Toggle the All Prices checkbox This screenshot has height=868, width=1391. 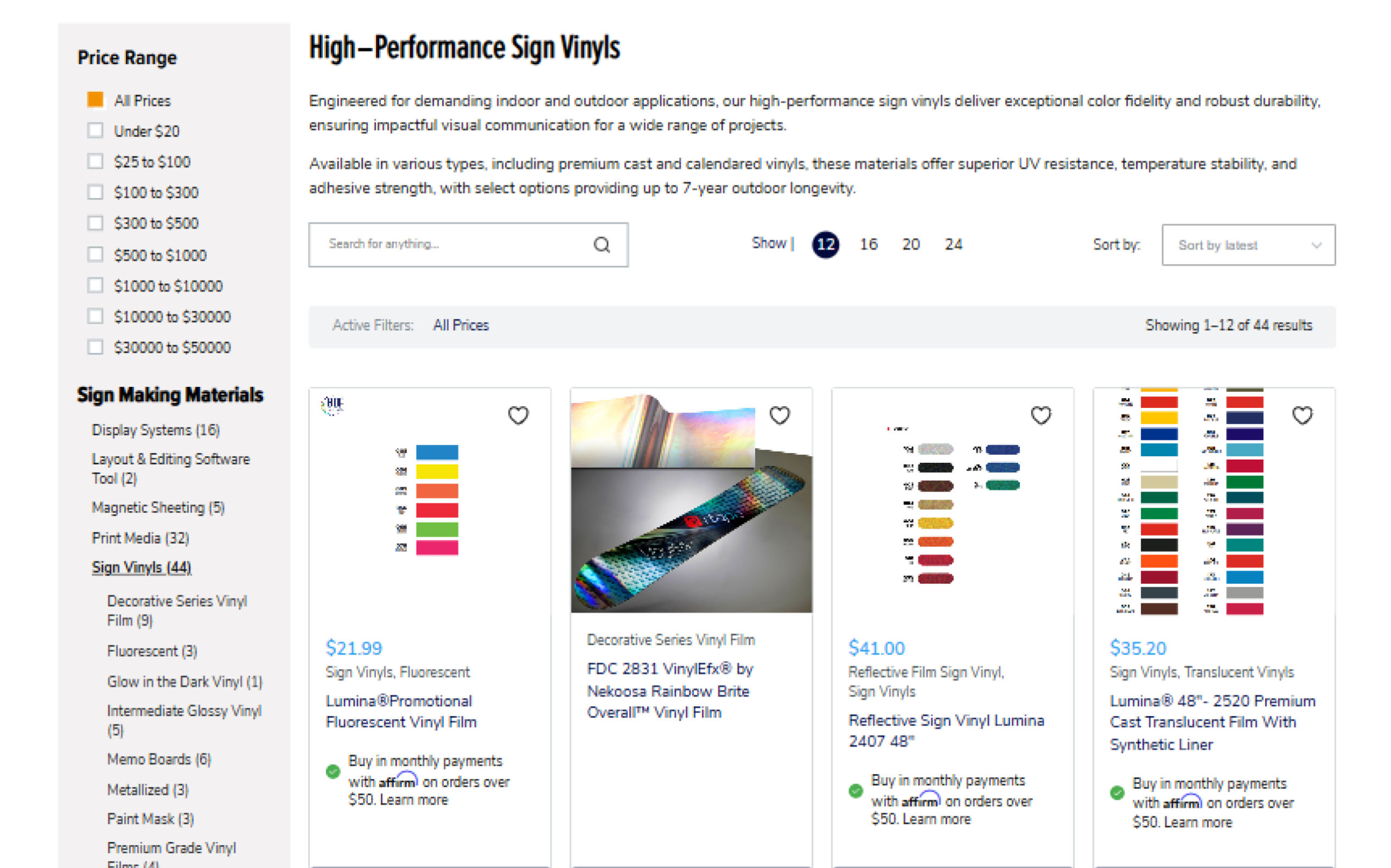point(95,100)
